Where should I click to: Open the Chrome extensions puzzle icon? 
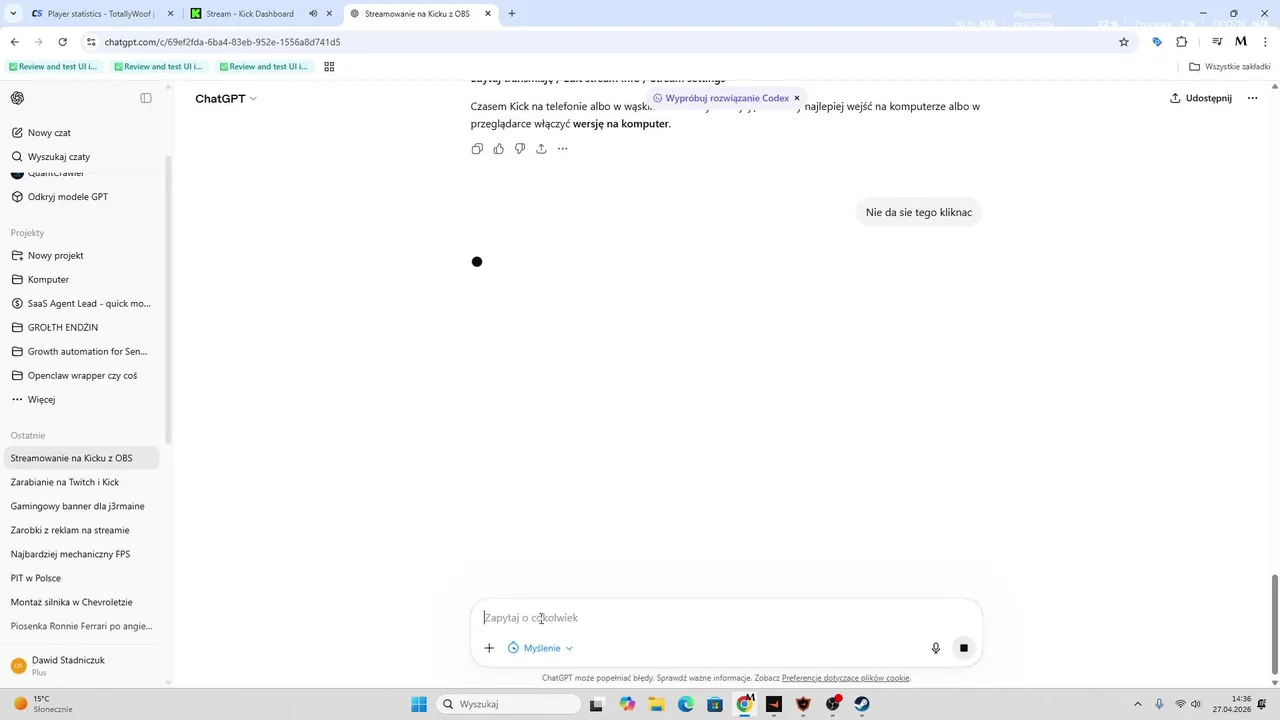pyautogui.click(x=1182, y=42)
